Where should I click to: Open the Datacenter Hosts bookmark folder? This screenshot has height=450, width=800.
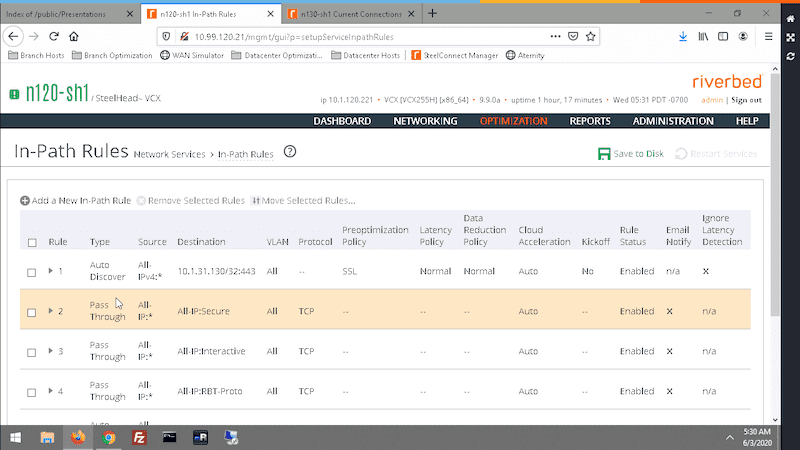click(366, 55)
